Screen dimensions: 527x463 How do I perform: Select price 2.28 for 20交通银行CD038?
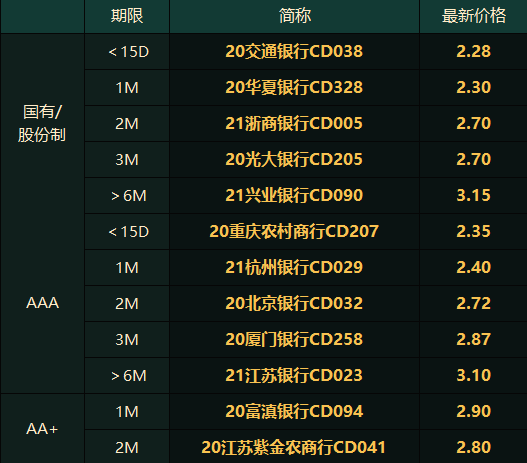click(x=473, y=52)
